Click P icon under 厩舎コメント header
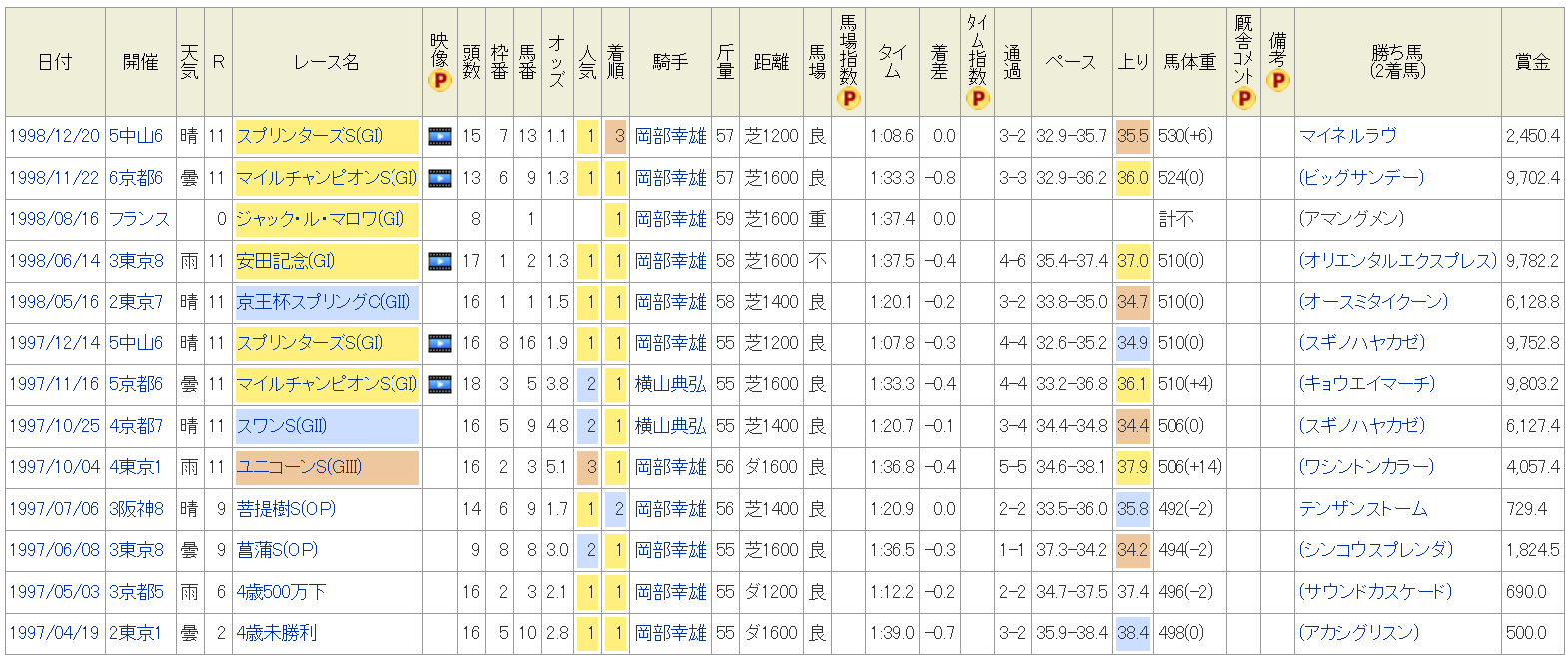 click(x=1243, y=98)
